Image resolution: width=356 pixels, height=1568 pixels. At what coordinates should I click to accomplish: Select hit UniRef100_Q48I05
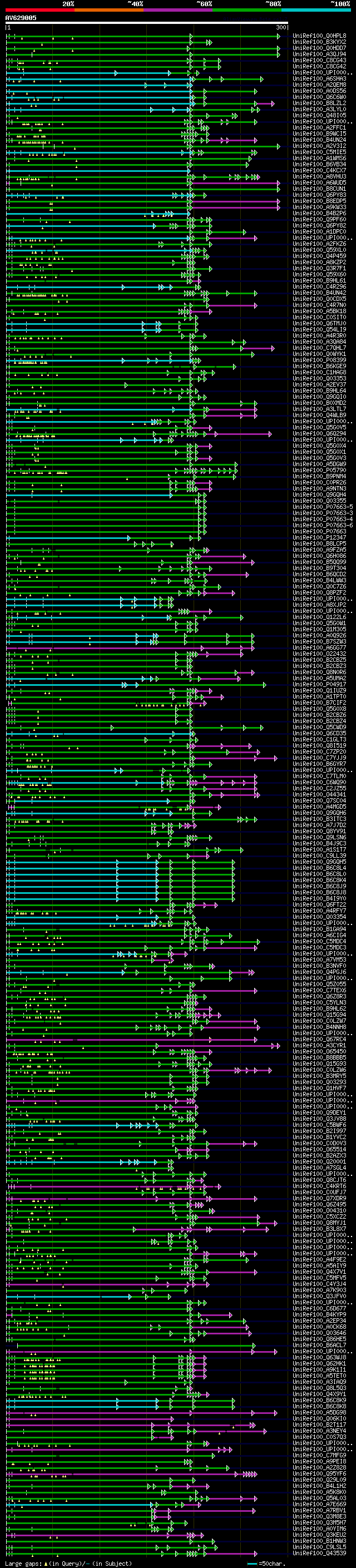click(319, 116)
